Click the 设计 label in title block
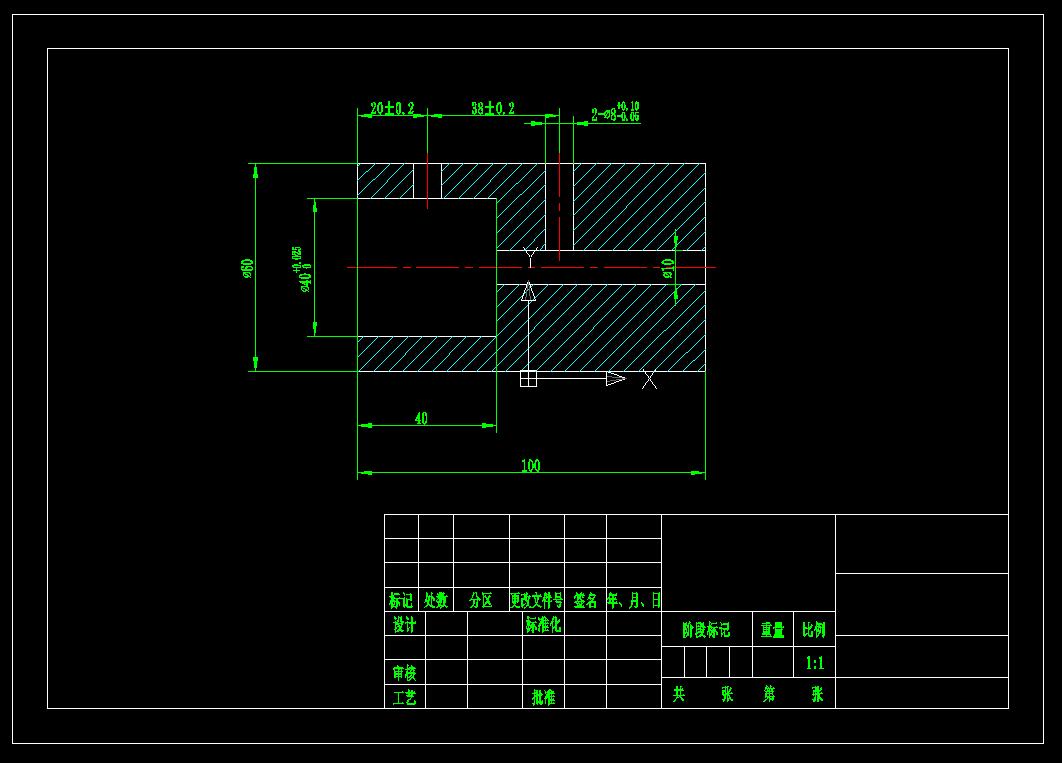Viewport: 1062px width, 763px height. (x=404, y=625)
